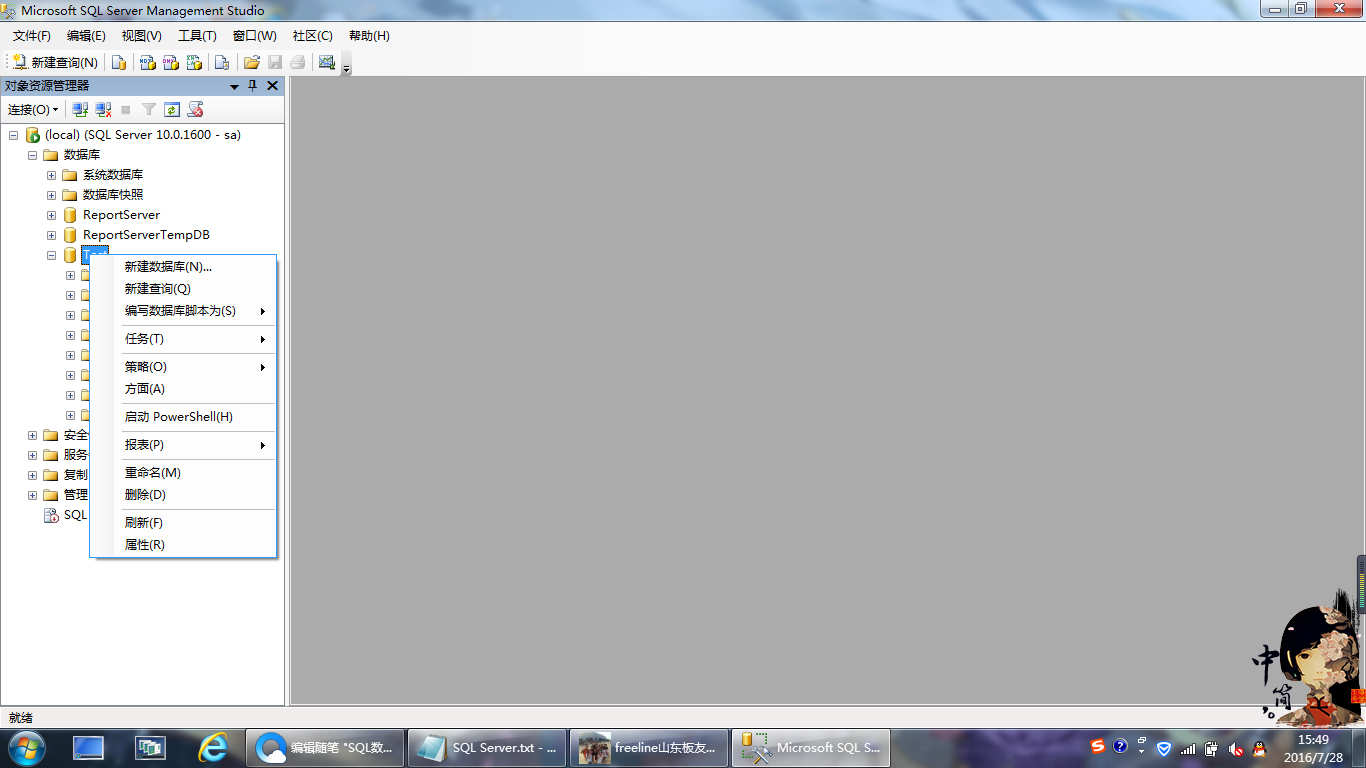
Task: Click the Filter funnel icon
Action: tap(149, 109)
